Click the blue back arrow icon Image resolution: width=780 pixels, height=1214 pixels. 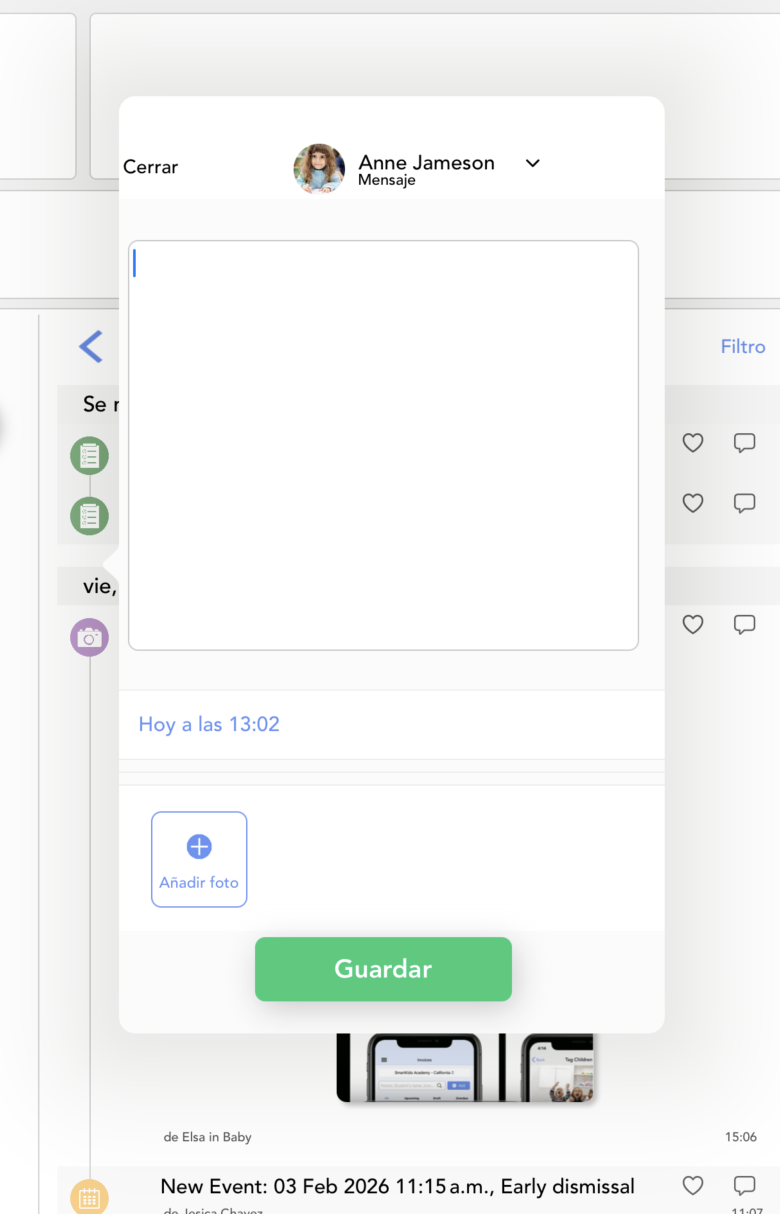[91, 347]
